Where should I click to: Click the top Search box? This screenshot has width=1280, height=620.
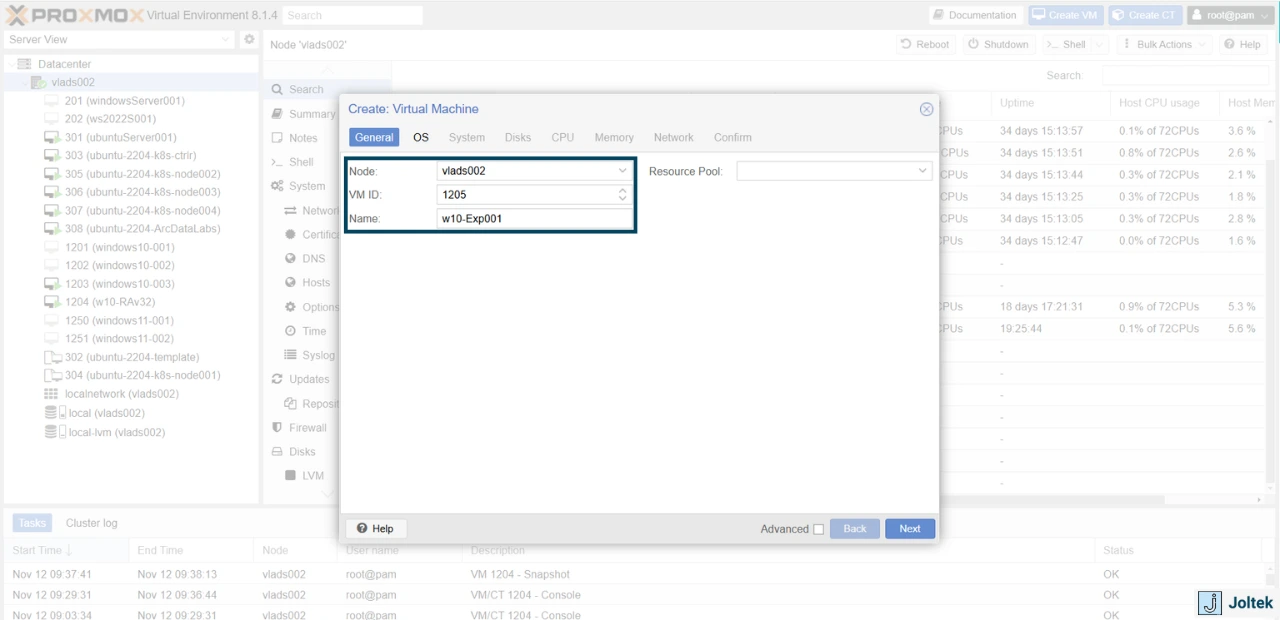352,15
